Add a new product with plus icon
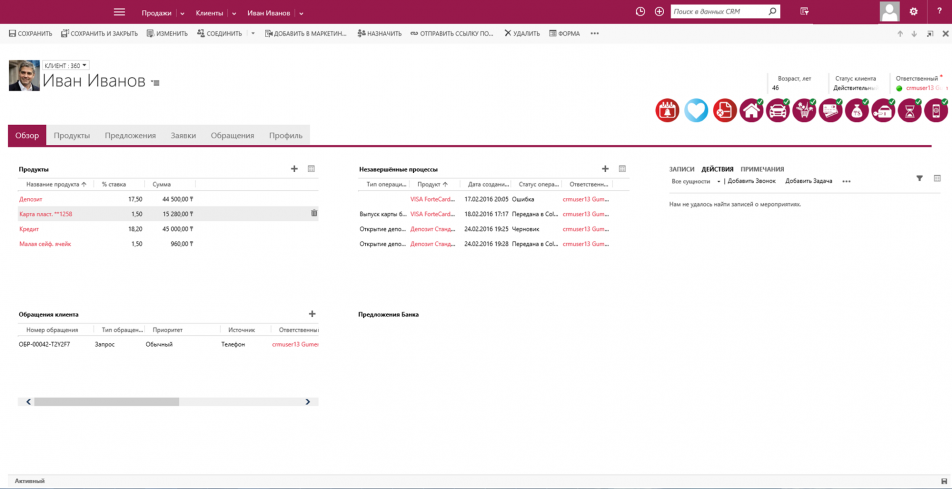 pyautogui.click(x=294, y=169)
